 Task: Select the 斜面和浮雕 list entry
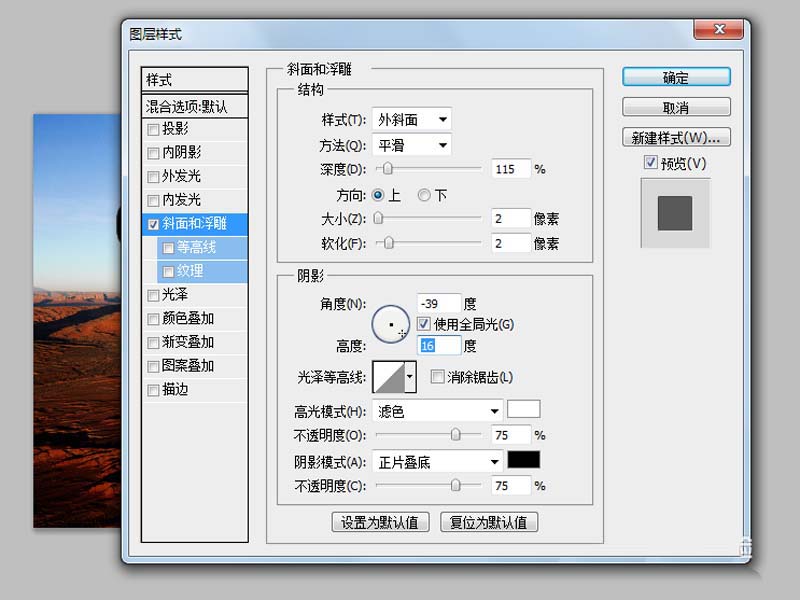[195, 224]
